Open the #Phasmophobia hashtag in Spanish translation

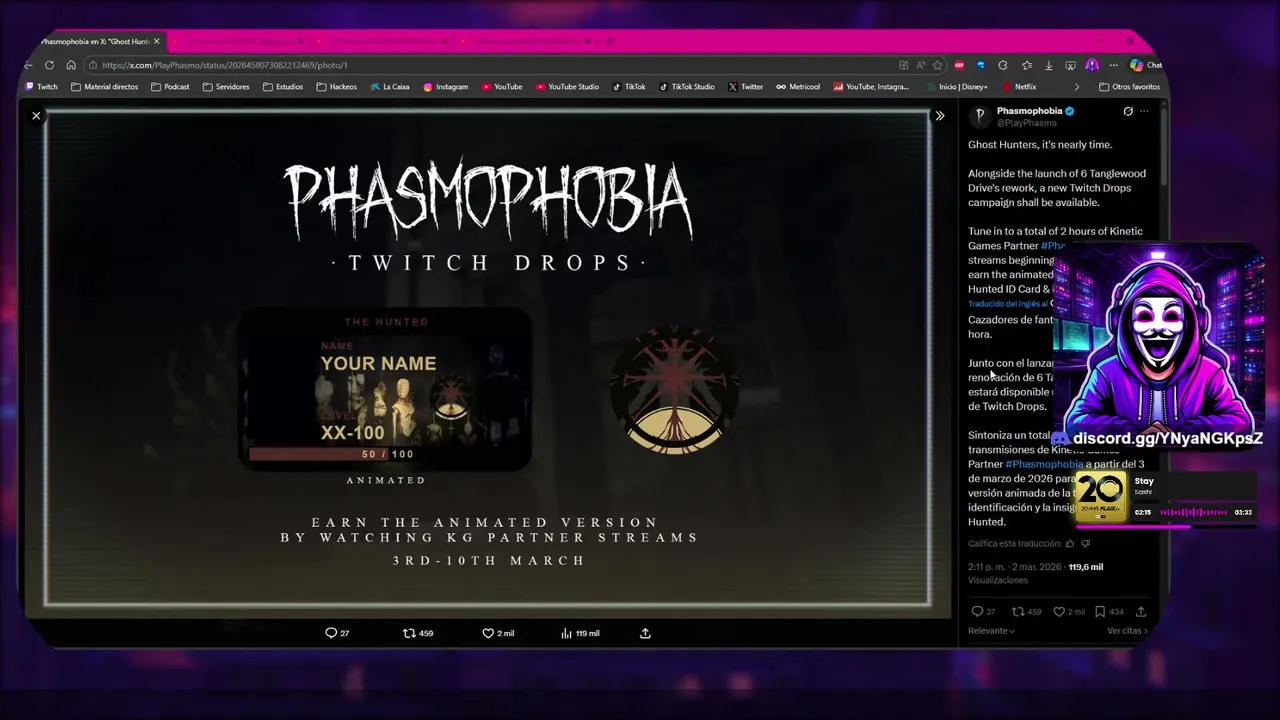point(1044,464)
